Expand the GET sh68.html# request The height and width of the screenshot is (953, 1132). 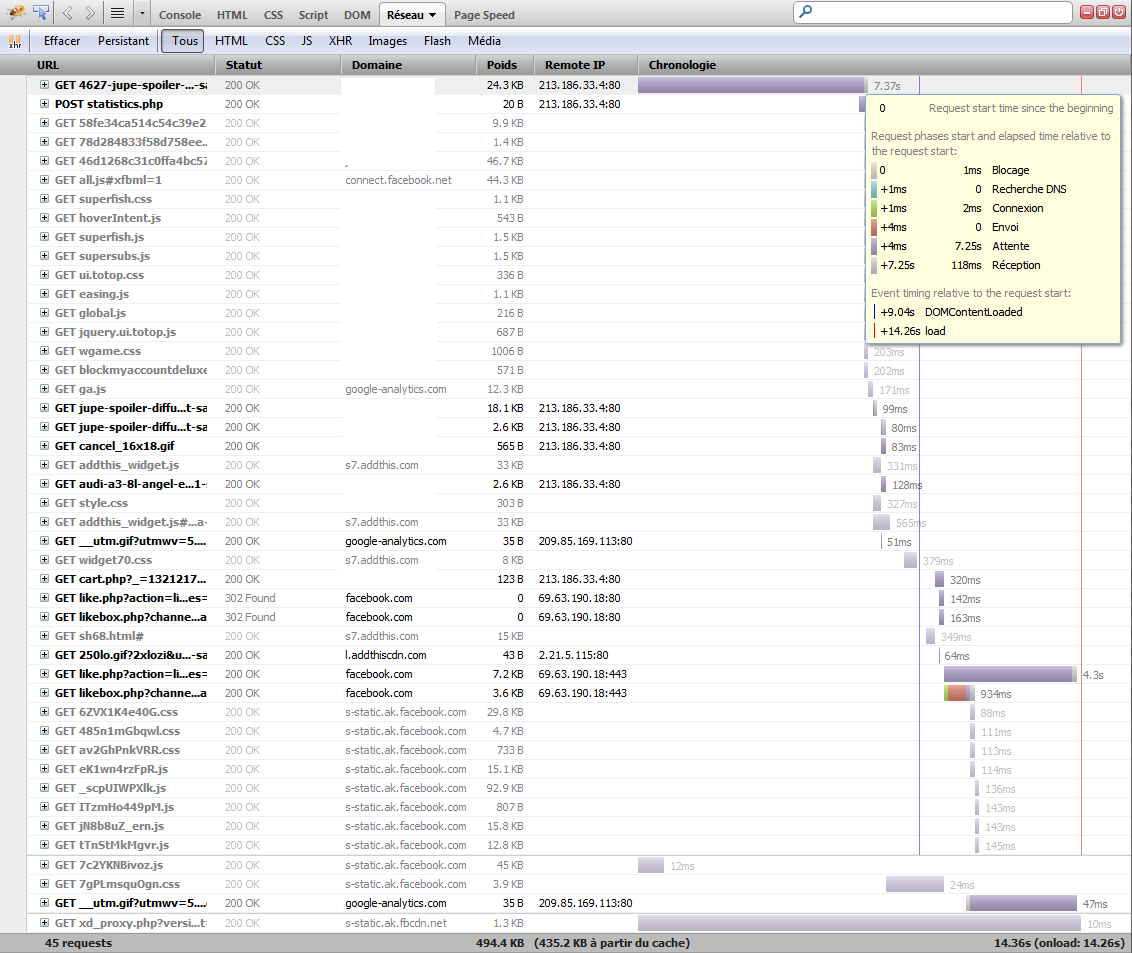coord(45,636)
